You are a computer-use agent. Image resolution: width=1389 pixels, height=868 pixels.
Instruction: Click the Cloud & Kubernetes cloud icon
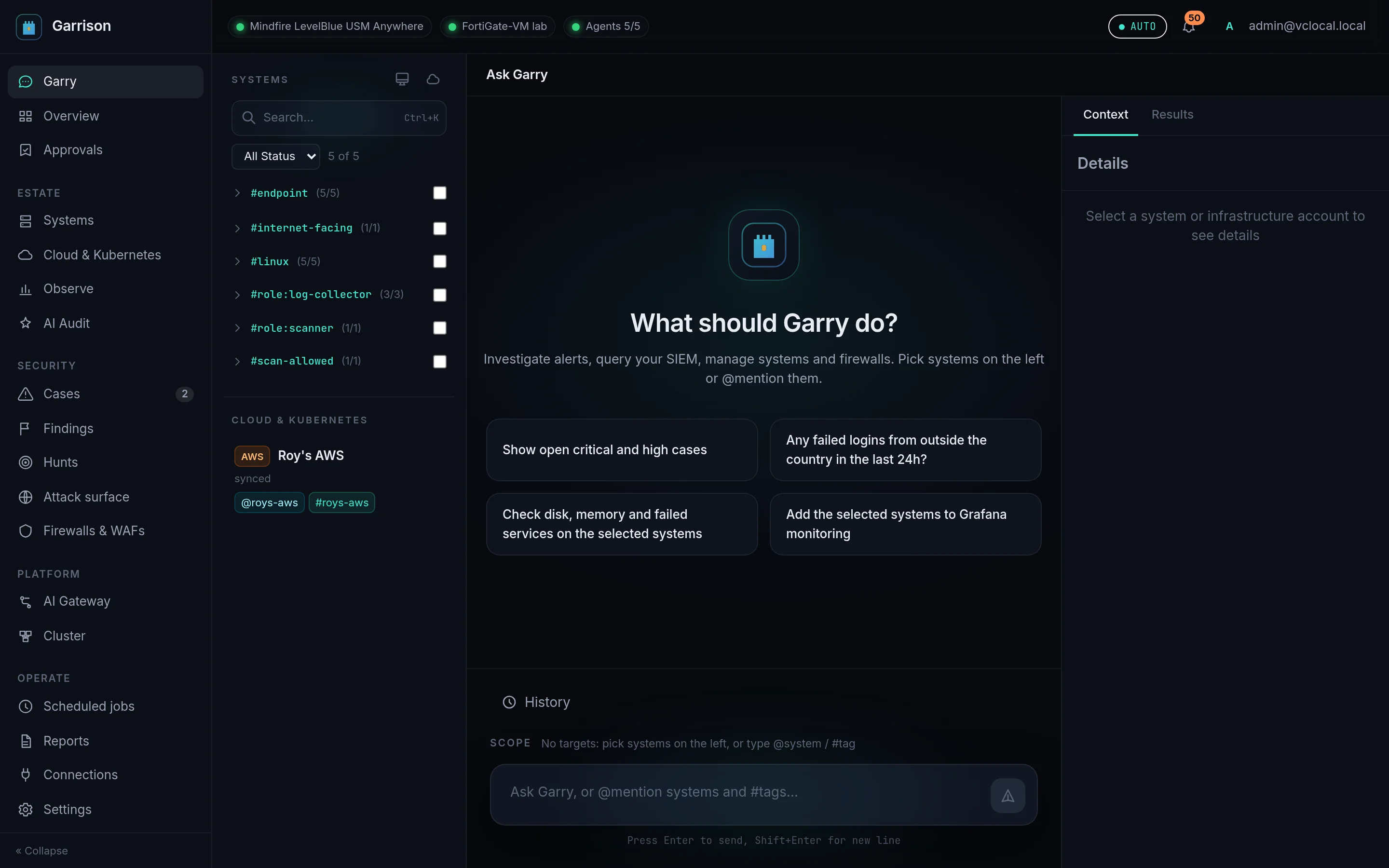point(25,255)
